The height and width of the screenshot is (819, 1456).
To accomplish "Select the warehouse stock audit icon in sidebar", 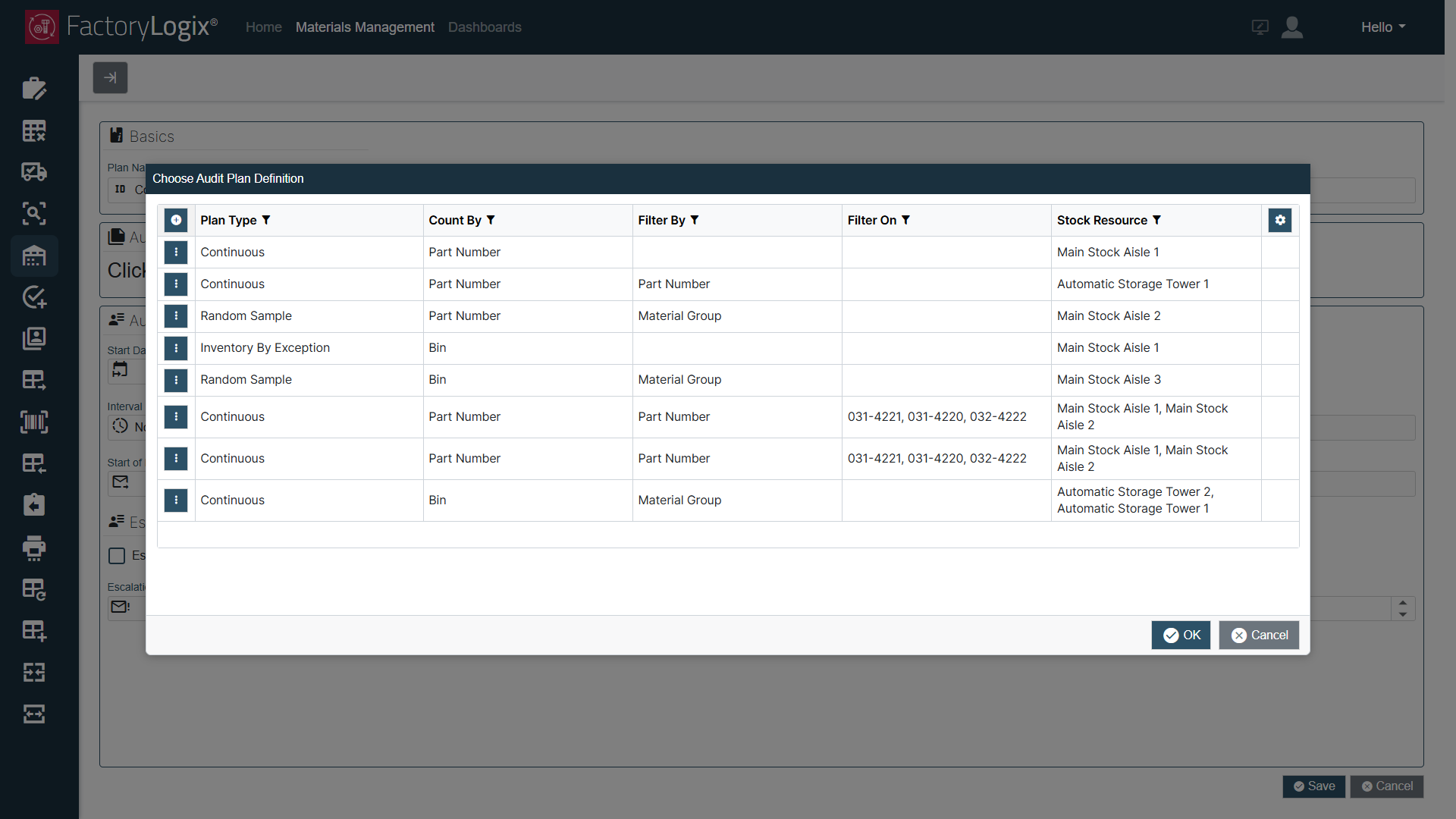I will click(34, 256).
